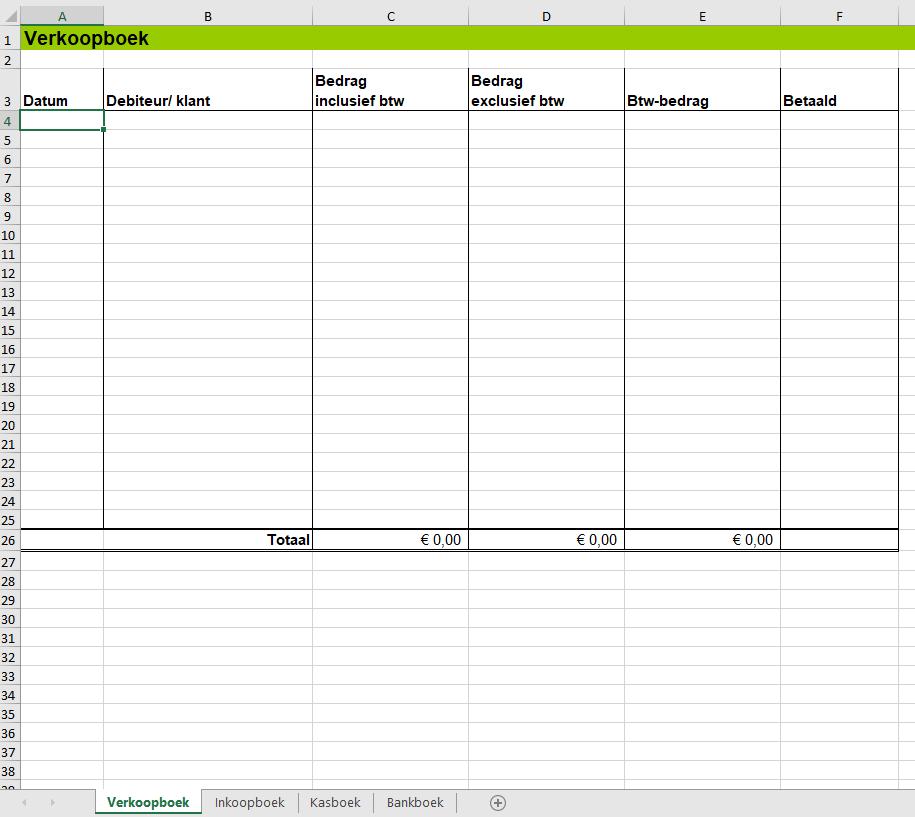This screenshot has height=817, width=915.
Task: Select the Verkoopboek sheet tab
Action: 148,802
